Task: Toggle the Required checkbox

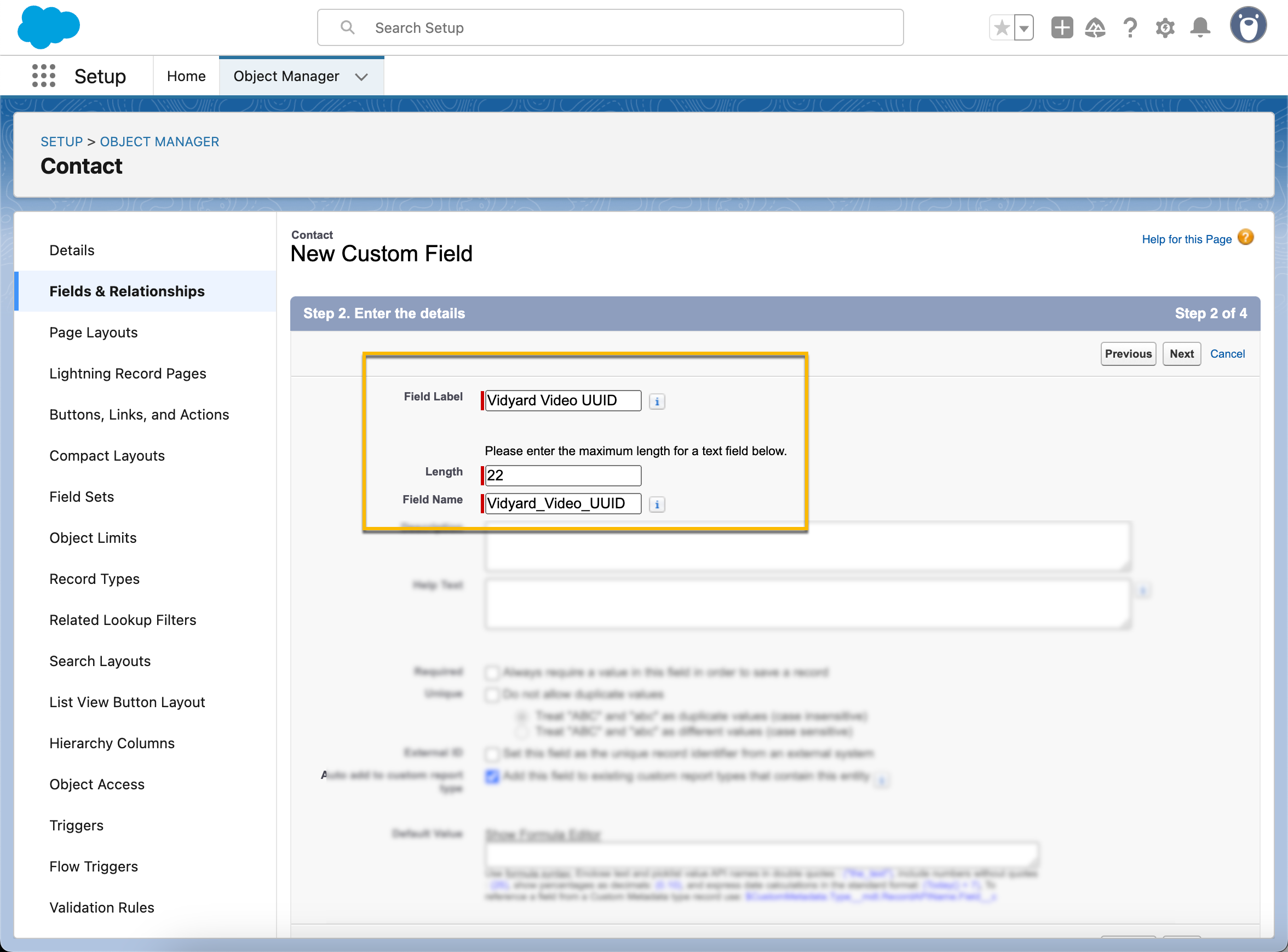Action: tap(492, 673)
